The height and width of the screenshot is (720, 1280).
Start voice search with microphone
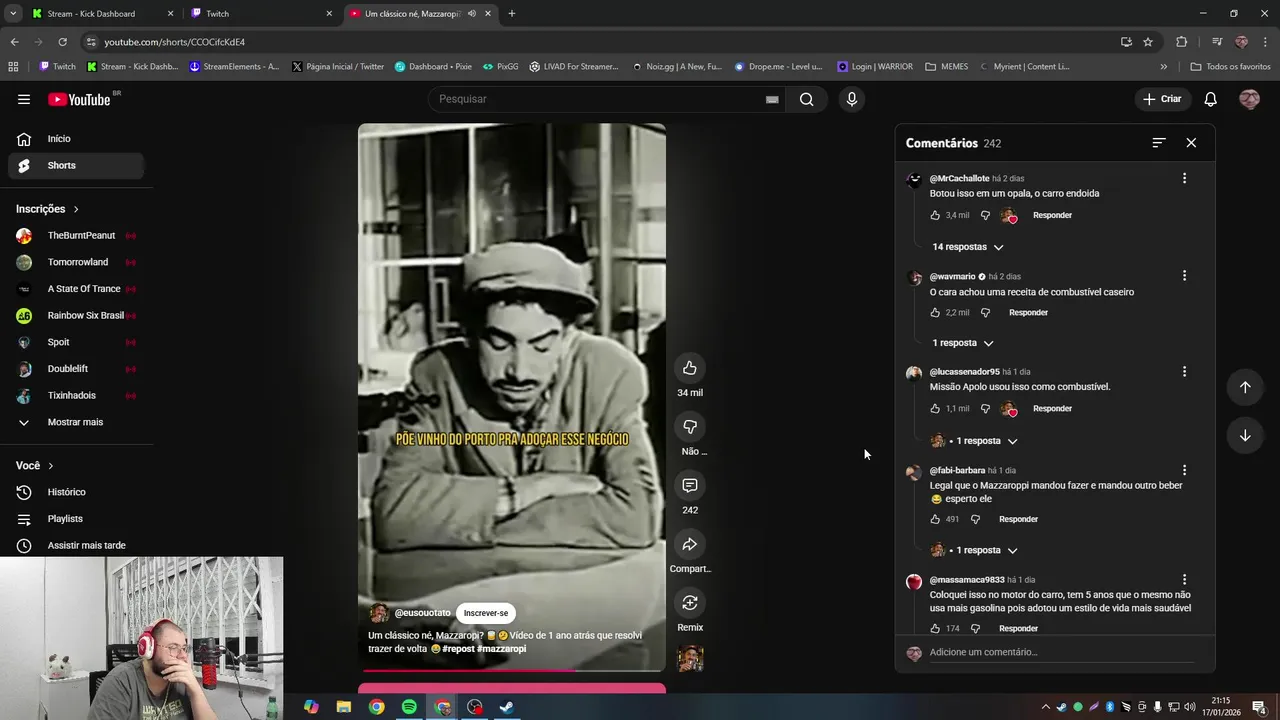pos(851,99)
